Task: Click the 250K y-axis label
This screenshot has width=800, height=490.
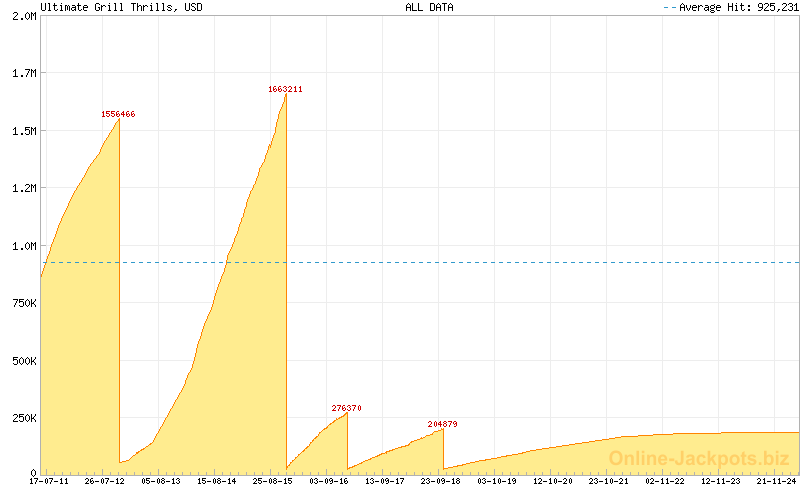Action: (x=23, y=417)
